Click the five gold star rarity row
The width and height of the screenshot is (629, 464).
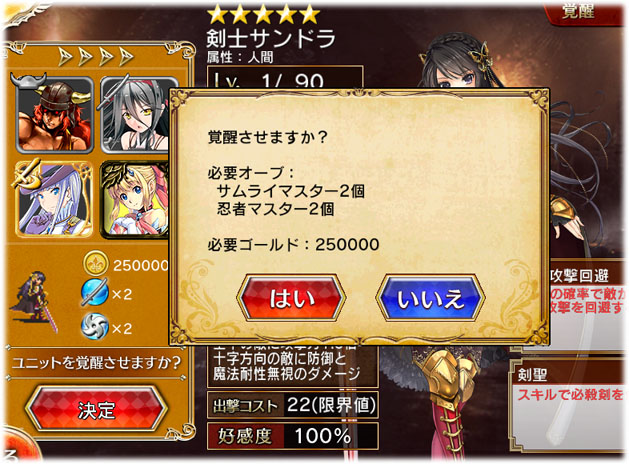pos(264,14)
